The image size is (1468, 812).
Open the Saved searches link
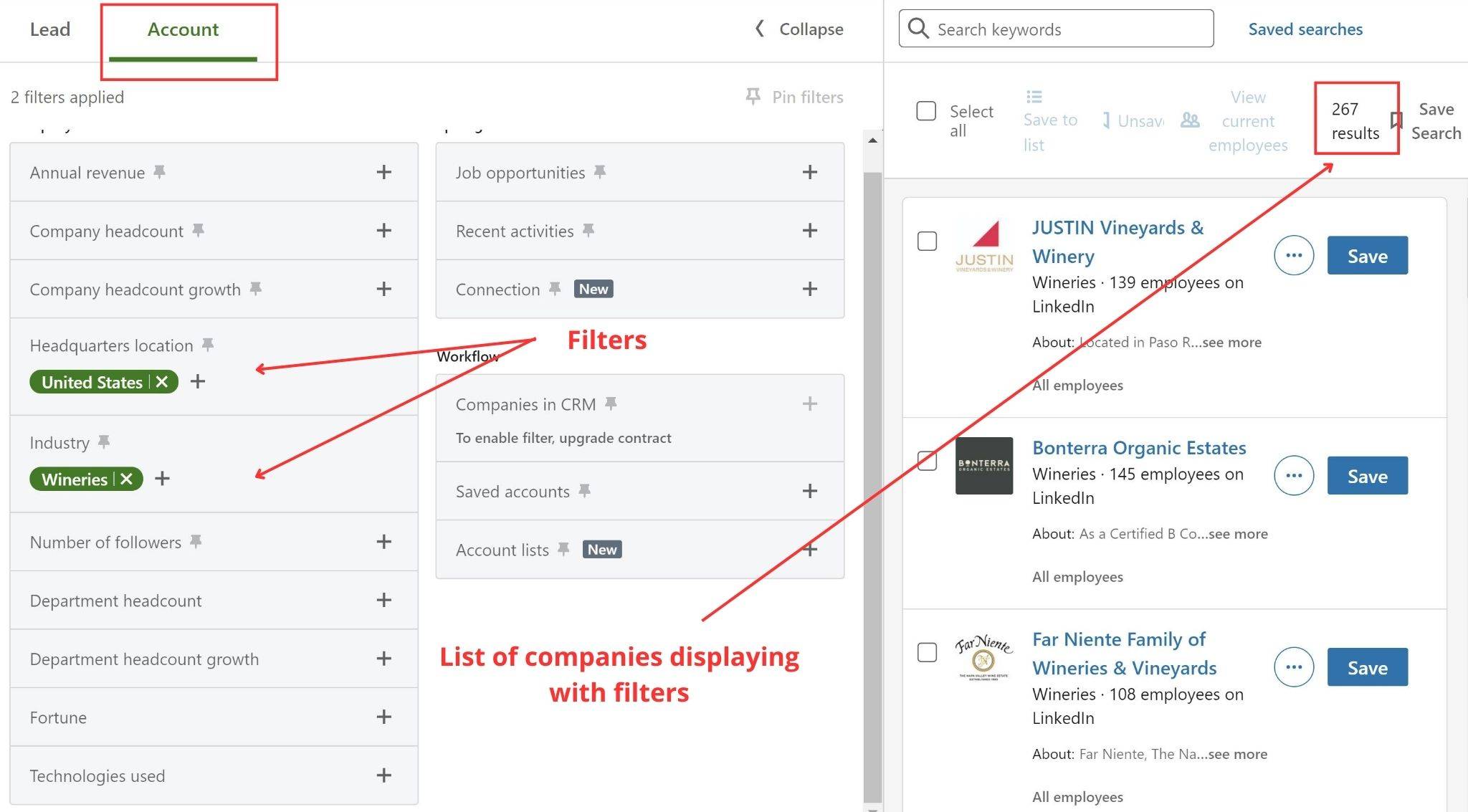(x=1305, y=29)
